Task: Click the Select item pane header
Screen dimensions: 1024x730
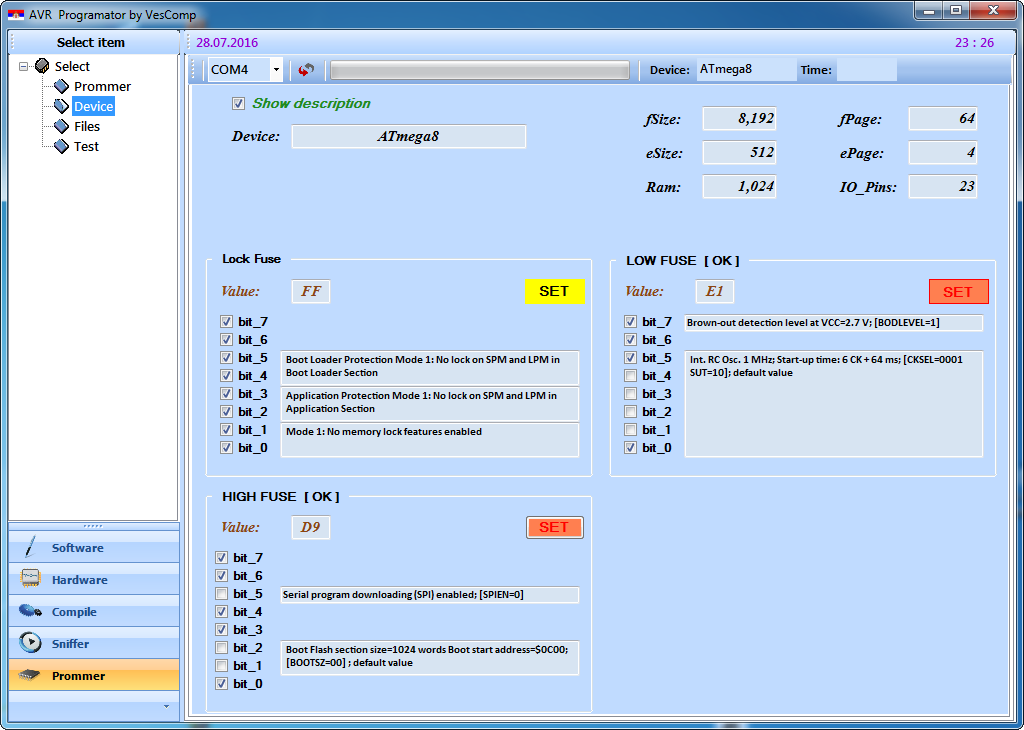Action: (94, 42)
